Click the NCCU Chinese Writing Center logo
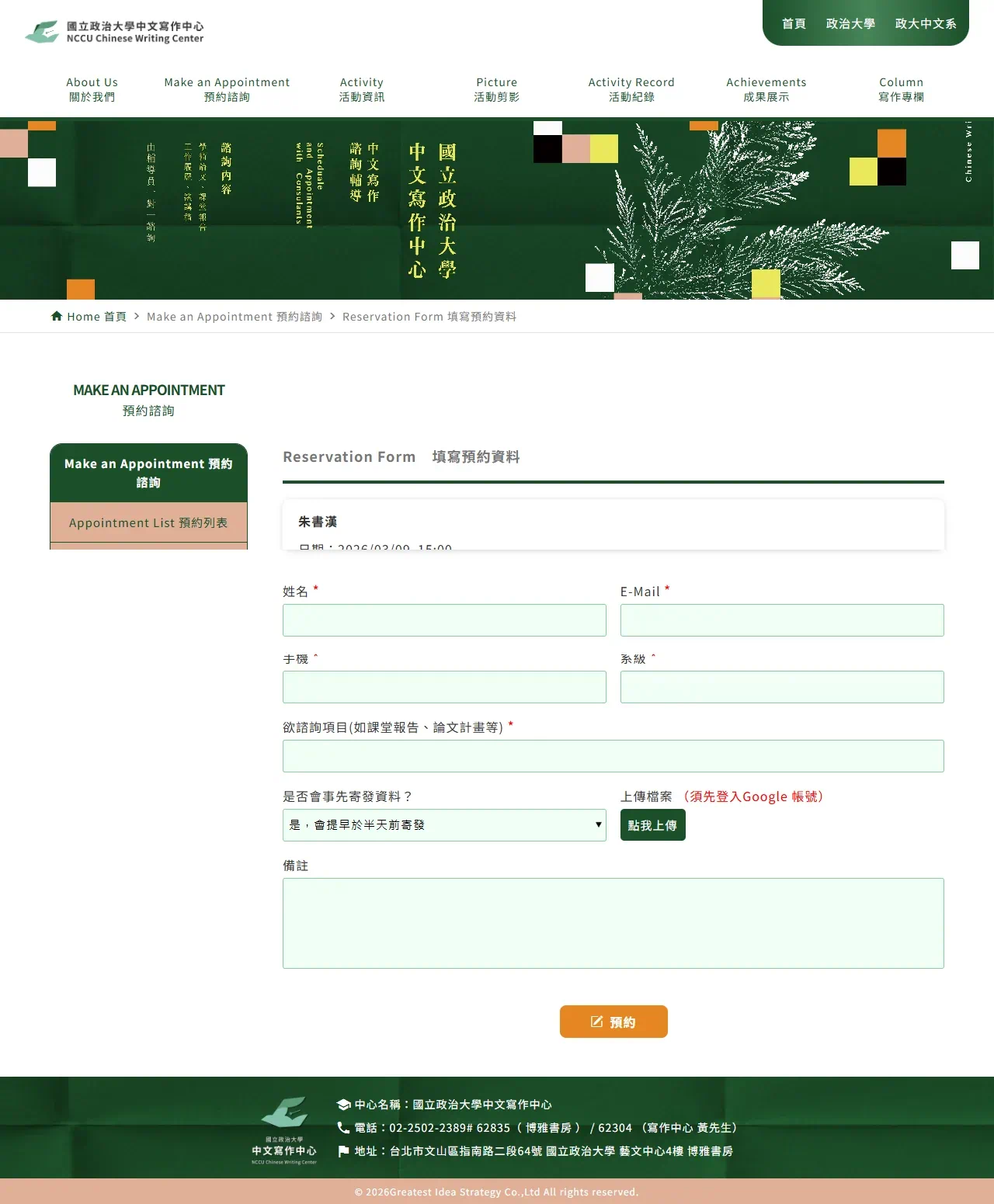The width and height of the screenshot is (994, 1204). point(113,31)
